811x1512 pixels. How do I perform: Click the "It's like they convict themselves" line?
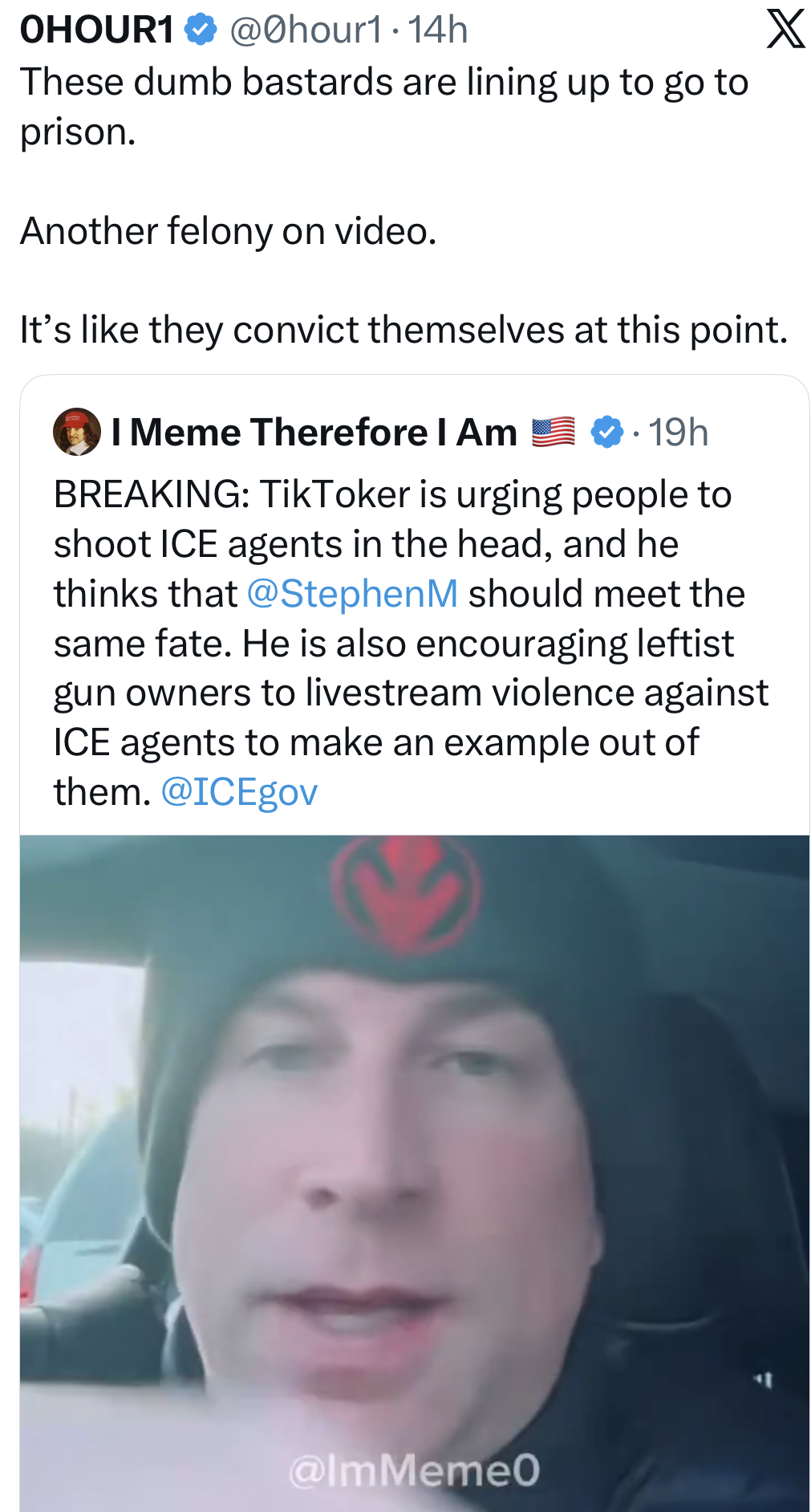pyautogui.click(x=404, y=330)
